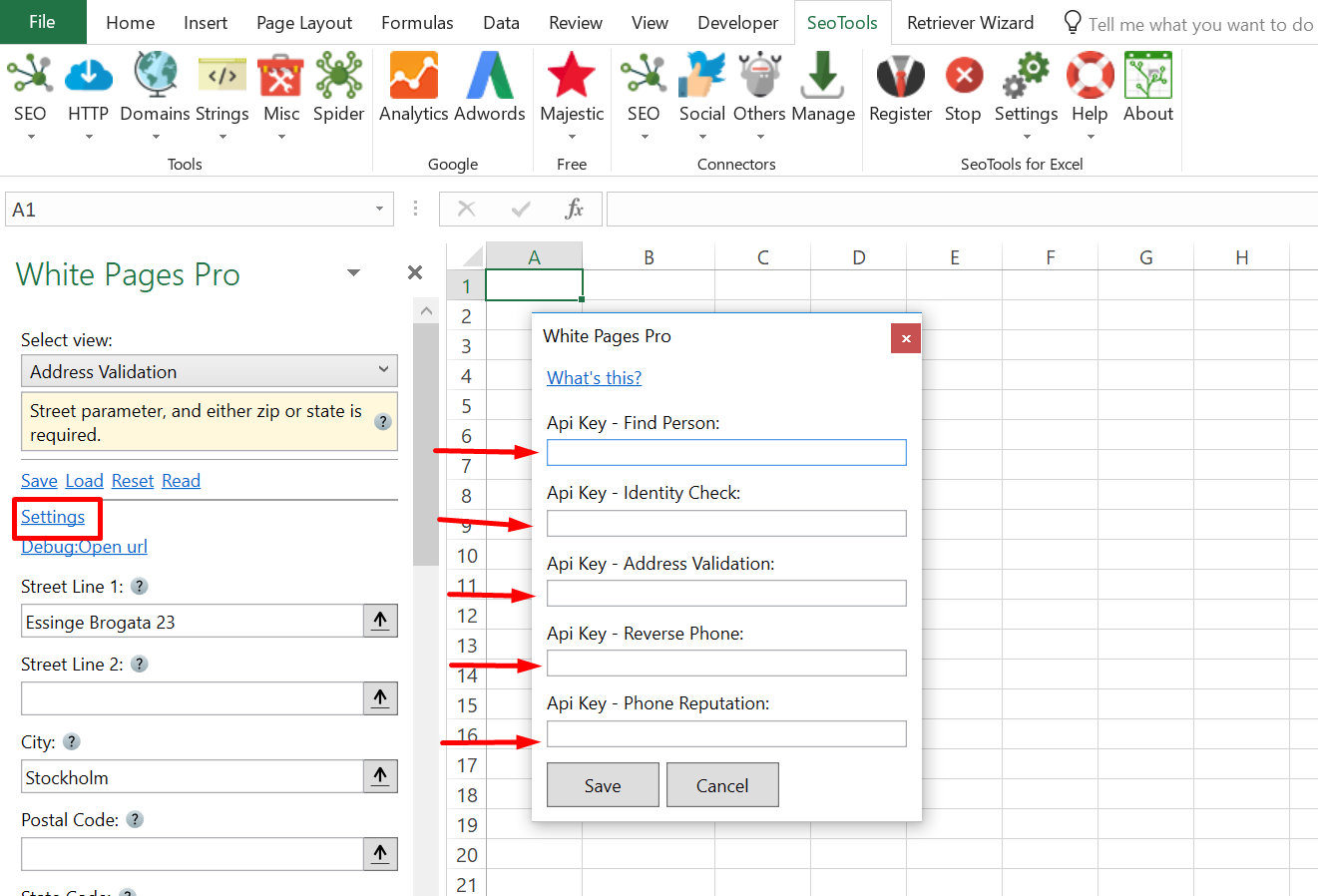Switch to the Developer tab
Screen dimensions: 1318x896
(737, 23)
